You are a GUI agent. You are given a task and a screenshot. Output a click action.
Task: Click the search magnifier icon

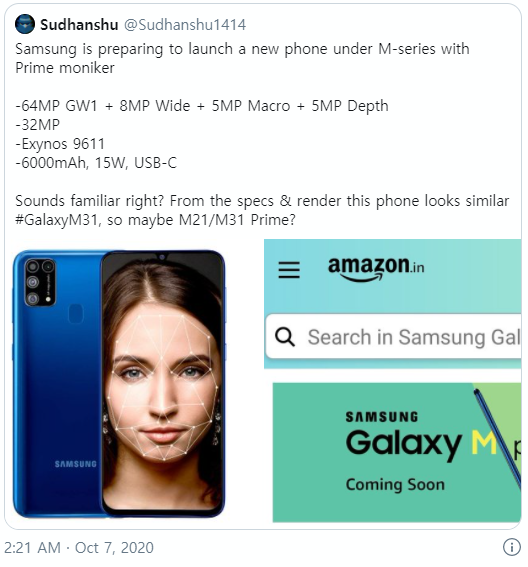point(285,337)
